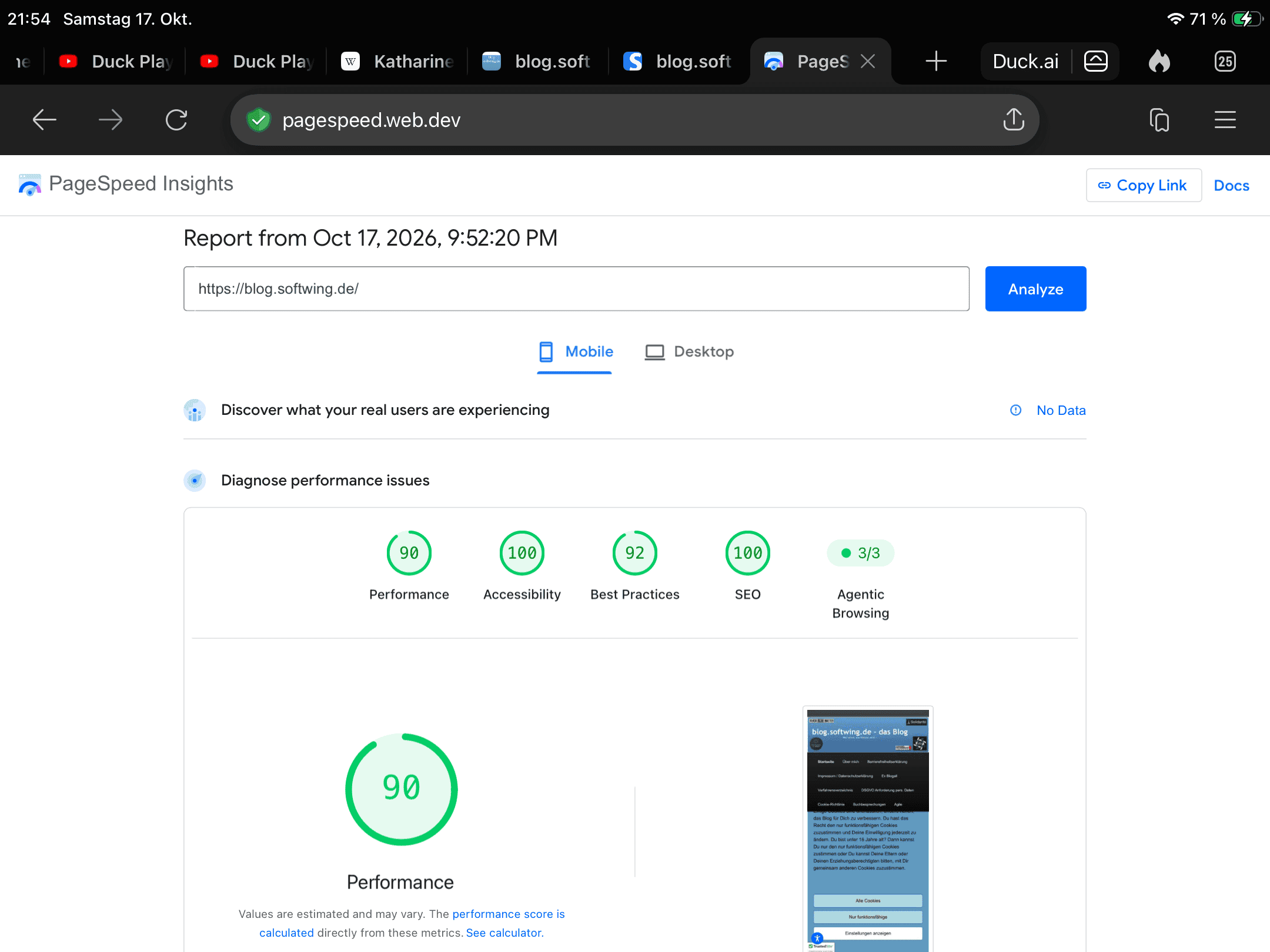The height and width of the screenshot is (952, 1270).
Task: Click the large Performance 90 gauge
Action: click(x=402, y=789)
